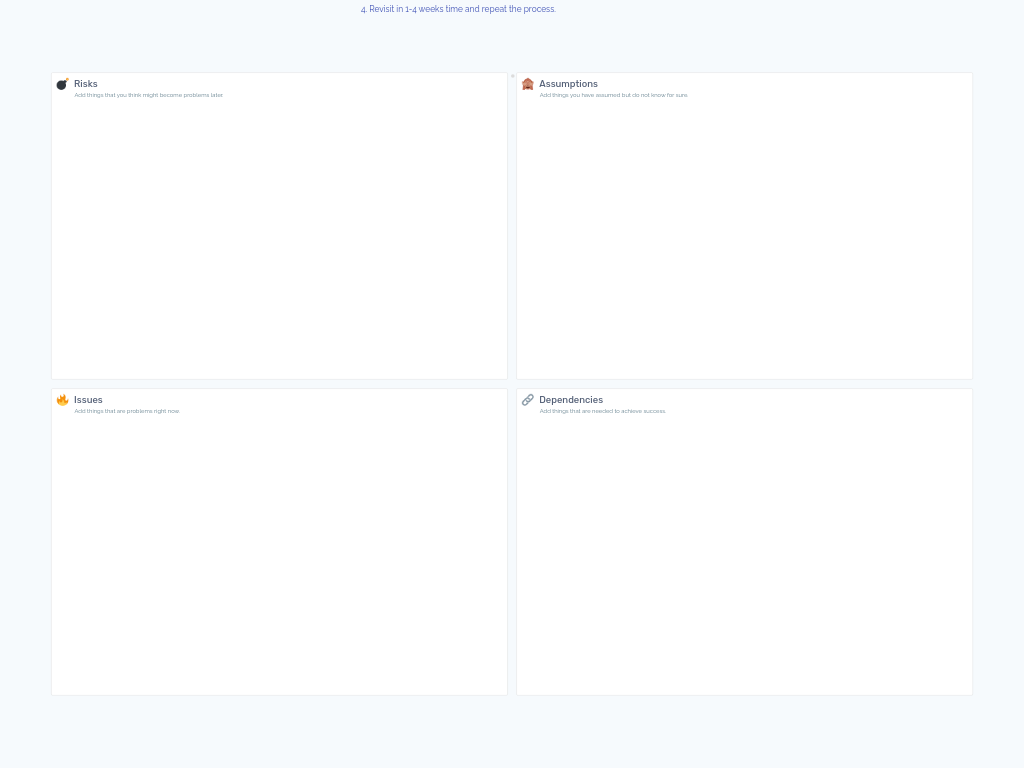The height and width of the screenshot is (768, 1024).
Task: Add an item in empty Risks panel
Action: tap(280, 238)
